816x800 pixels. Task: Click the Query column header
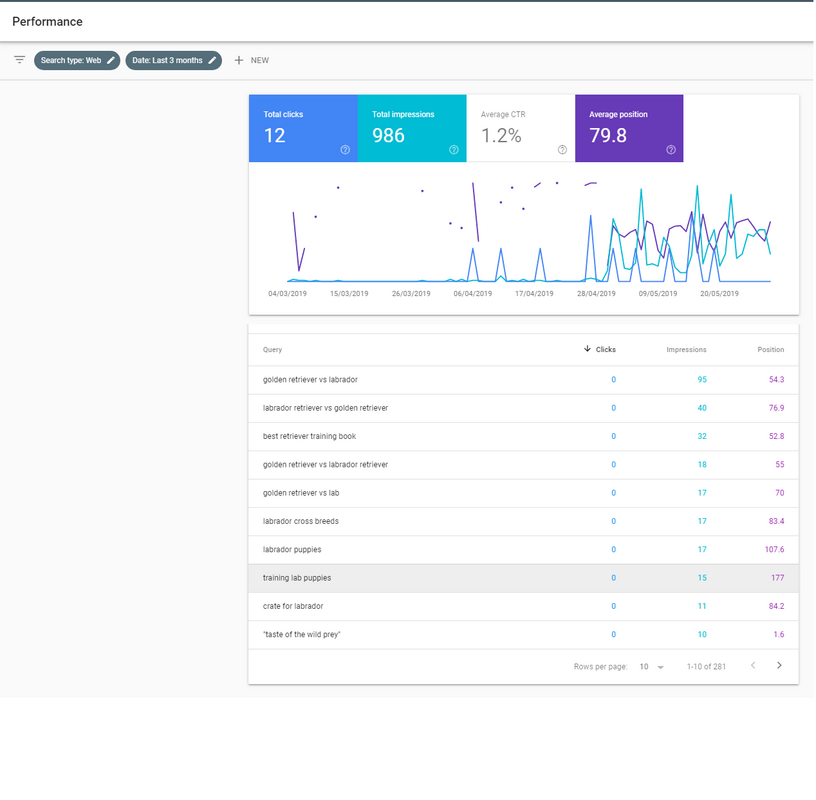272,350
